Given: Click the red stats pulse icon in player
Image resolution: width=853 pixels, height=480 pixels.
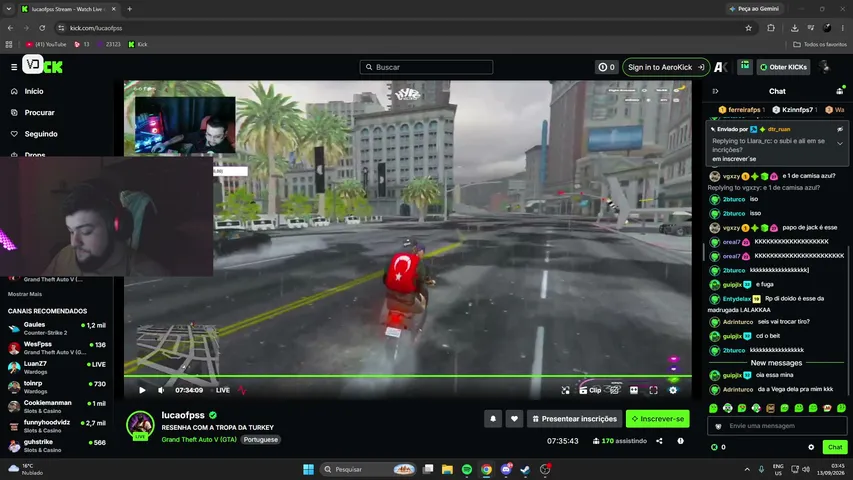Looking at the screenshot, I should point(242,390).
